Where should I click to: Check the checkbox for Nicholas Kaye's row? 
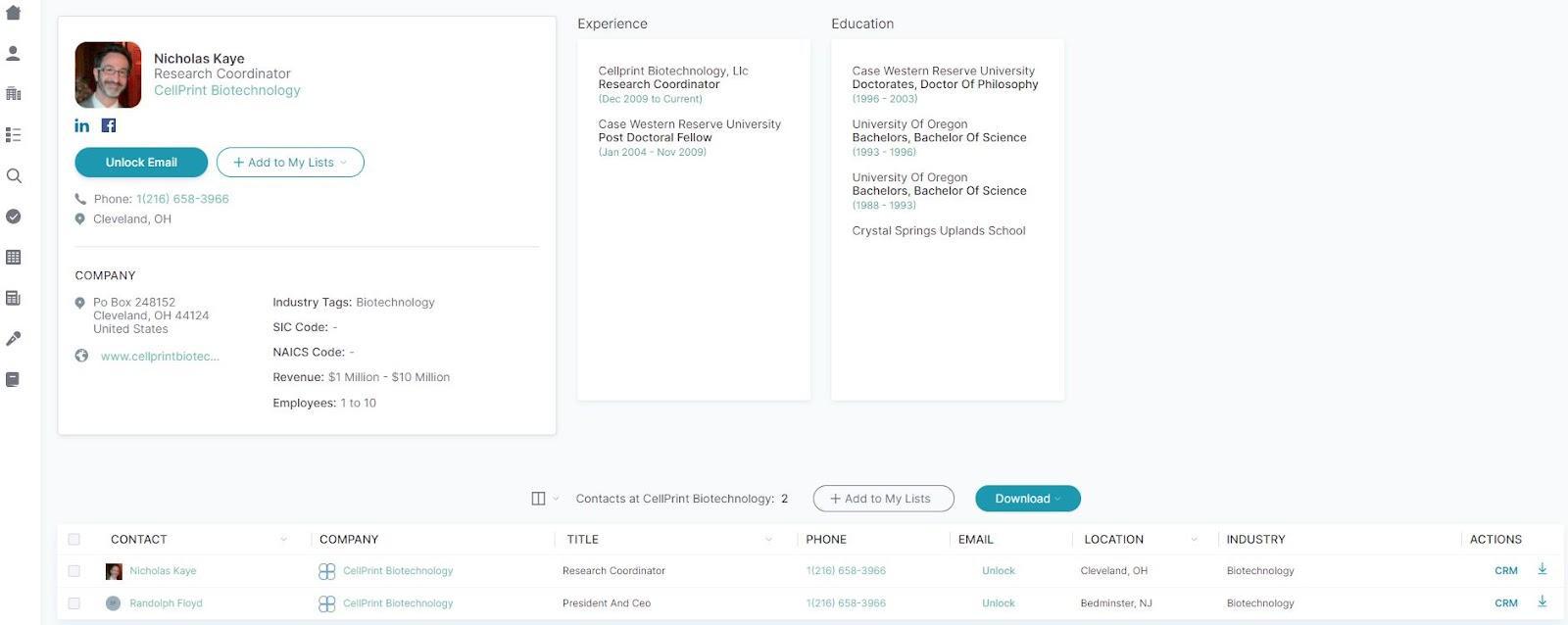(74, 571)
